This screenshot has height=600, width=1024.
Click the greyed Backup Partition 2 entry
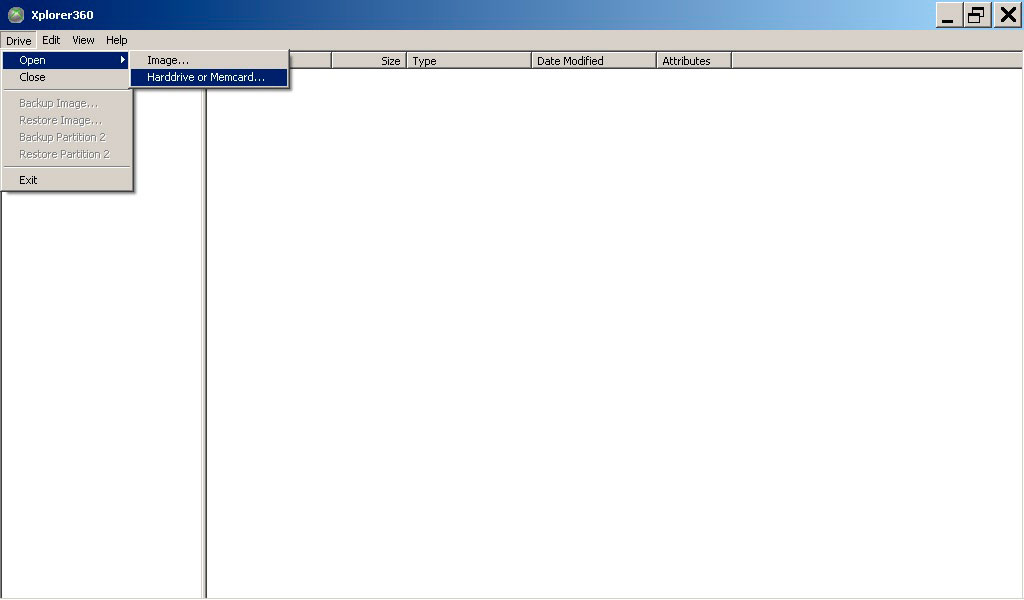pyautogui.click(x=65, y=137)
